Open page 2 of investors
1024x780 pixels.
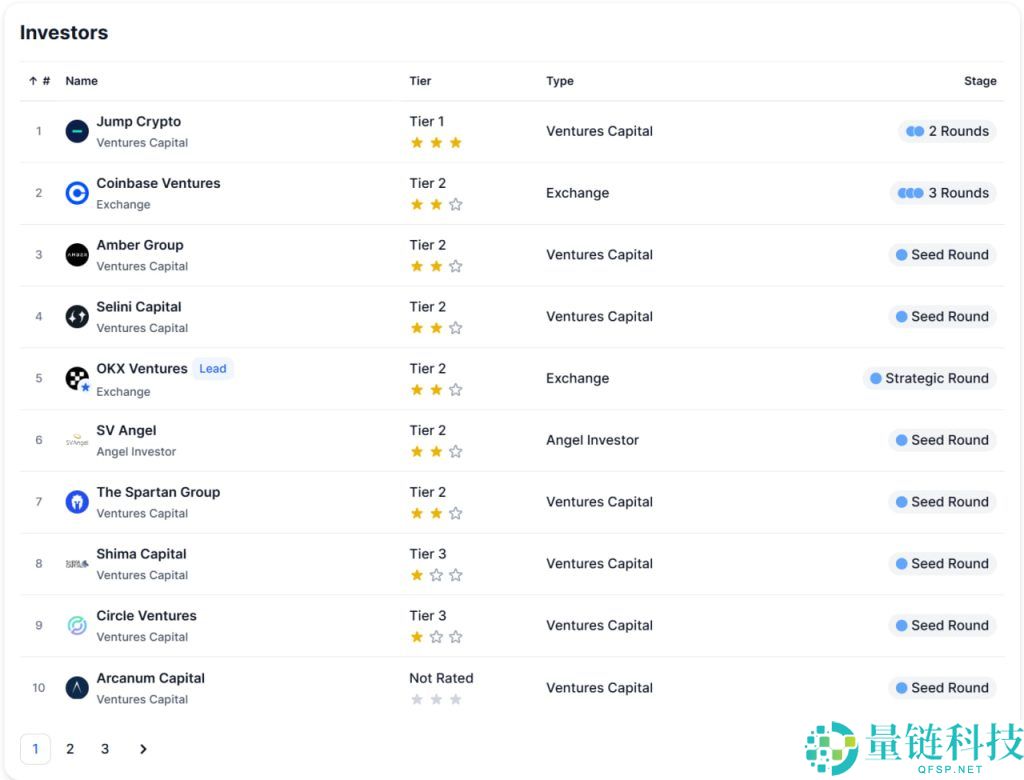pos(70,749)
